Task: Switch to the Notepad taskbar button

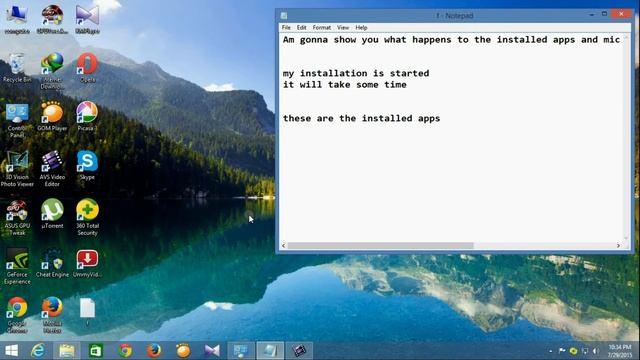Action: (x=270, y=351)
